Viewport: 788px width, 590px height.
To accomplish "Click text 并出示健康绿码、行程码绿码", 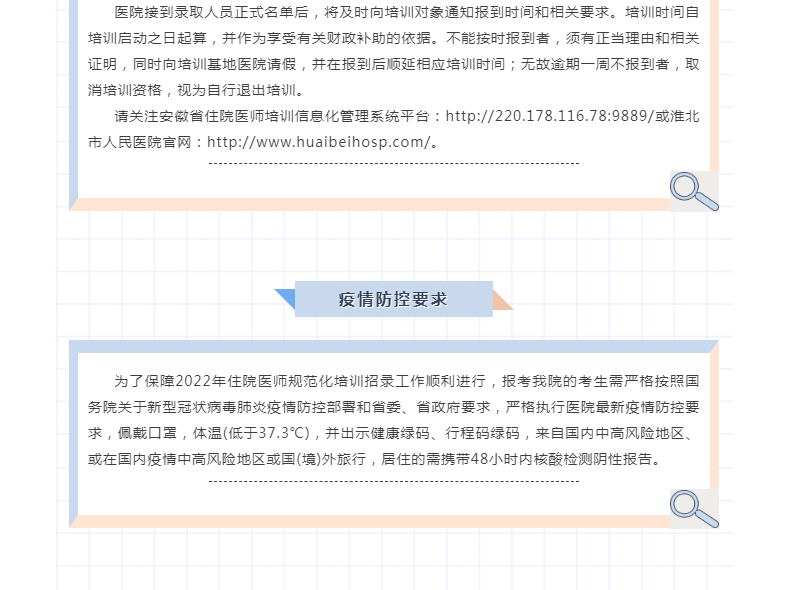I will click(x=422, y=433).
